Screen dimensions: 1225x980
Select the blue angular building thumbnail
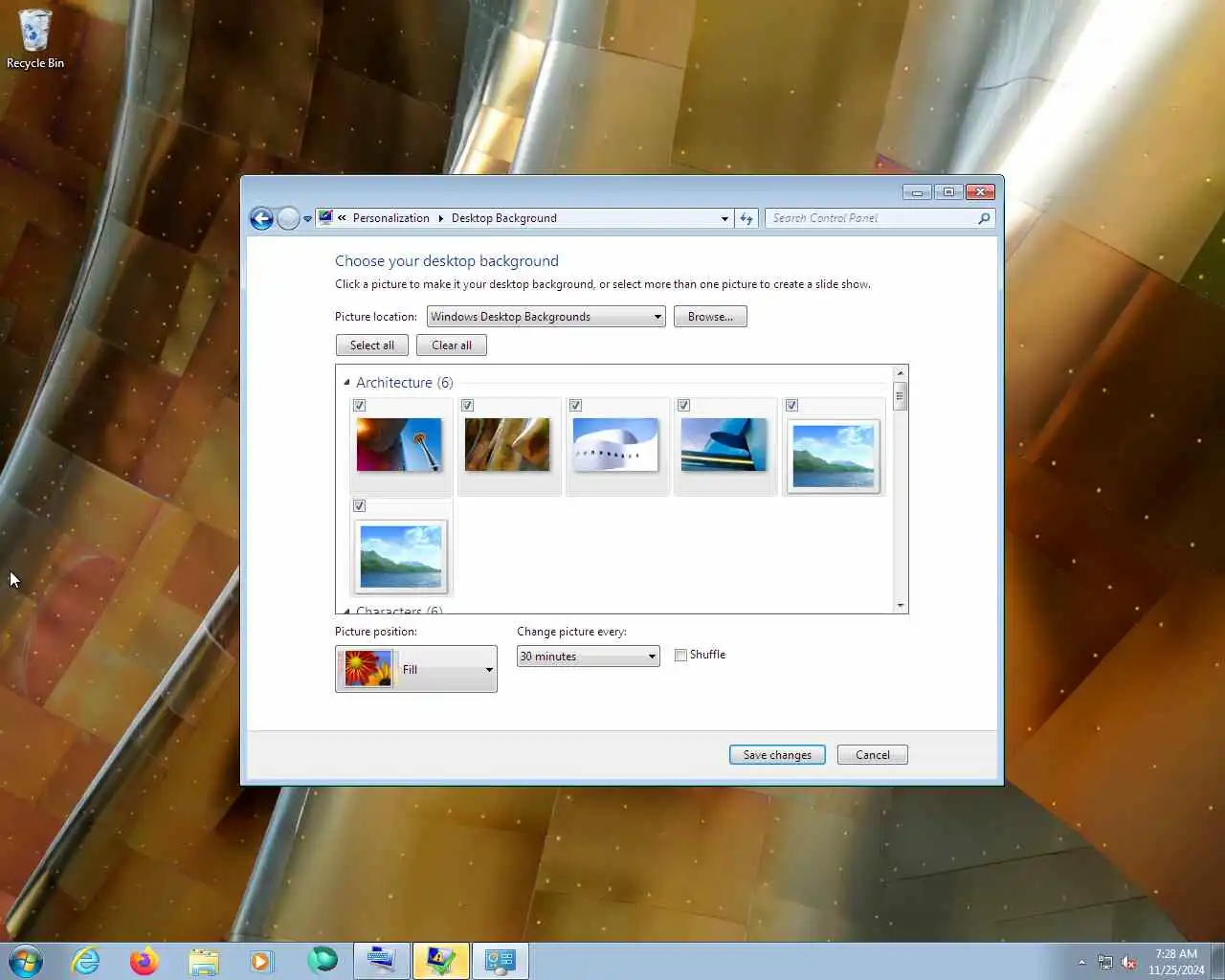(724, 445)
